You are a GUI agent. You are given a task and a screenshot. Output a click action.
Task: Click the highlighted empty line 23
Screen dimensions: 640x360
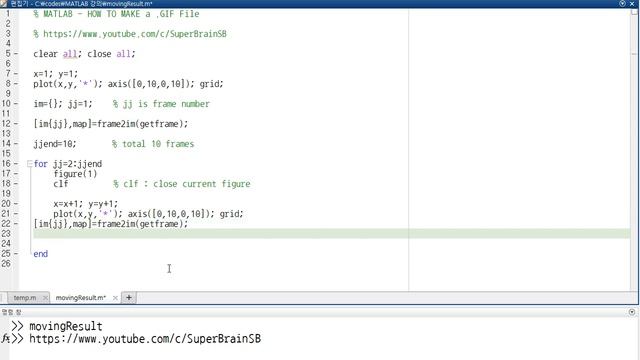[x=332, y=233]
